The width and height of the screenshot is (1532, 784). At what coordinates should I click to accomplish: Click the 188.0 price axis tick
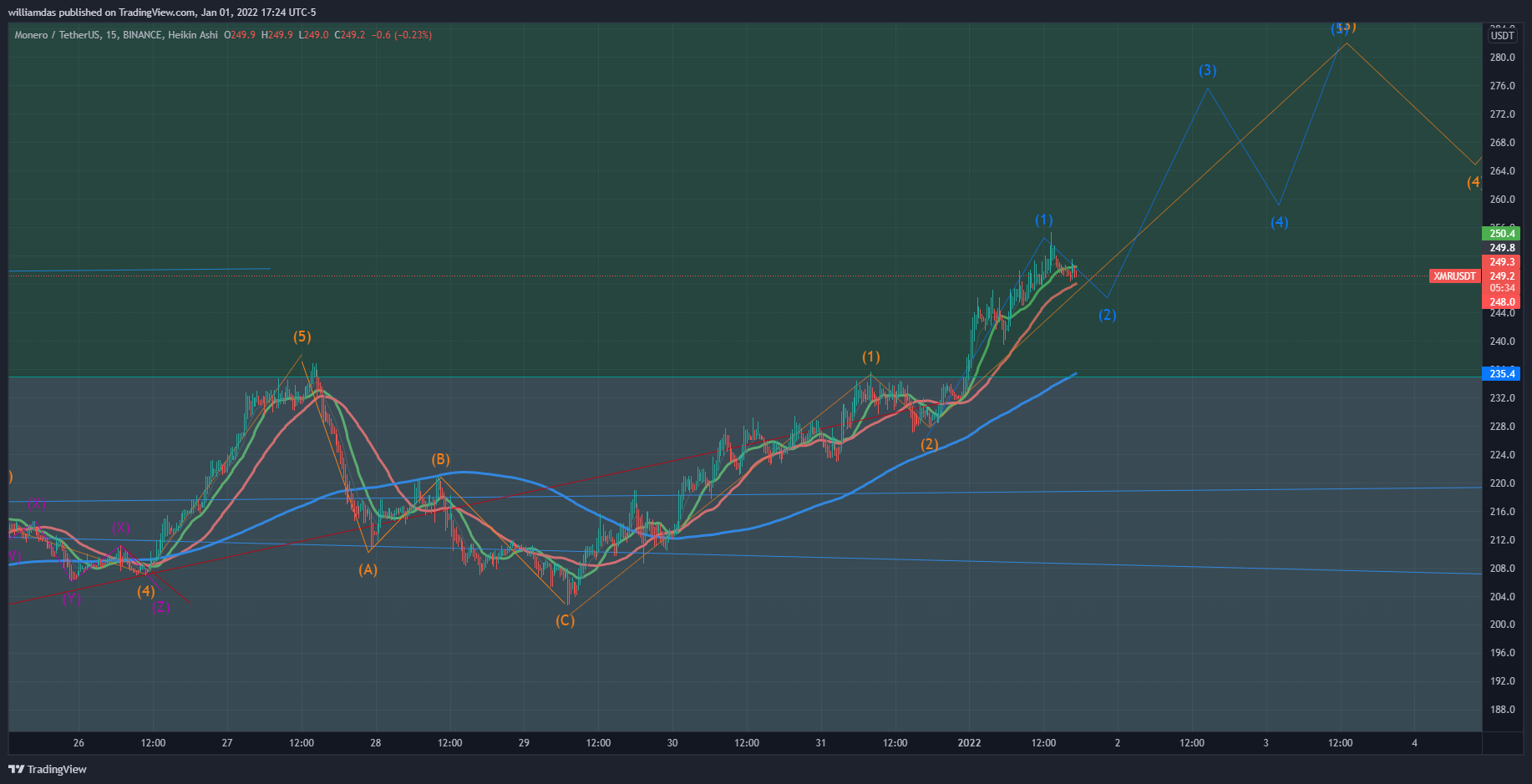pyautogui.click(x=1502, y=710)
